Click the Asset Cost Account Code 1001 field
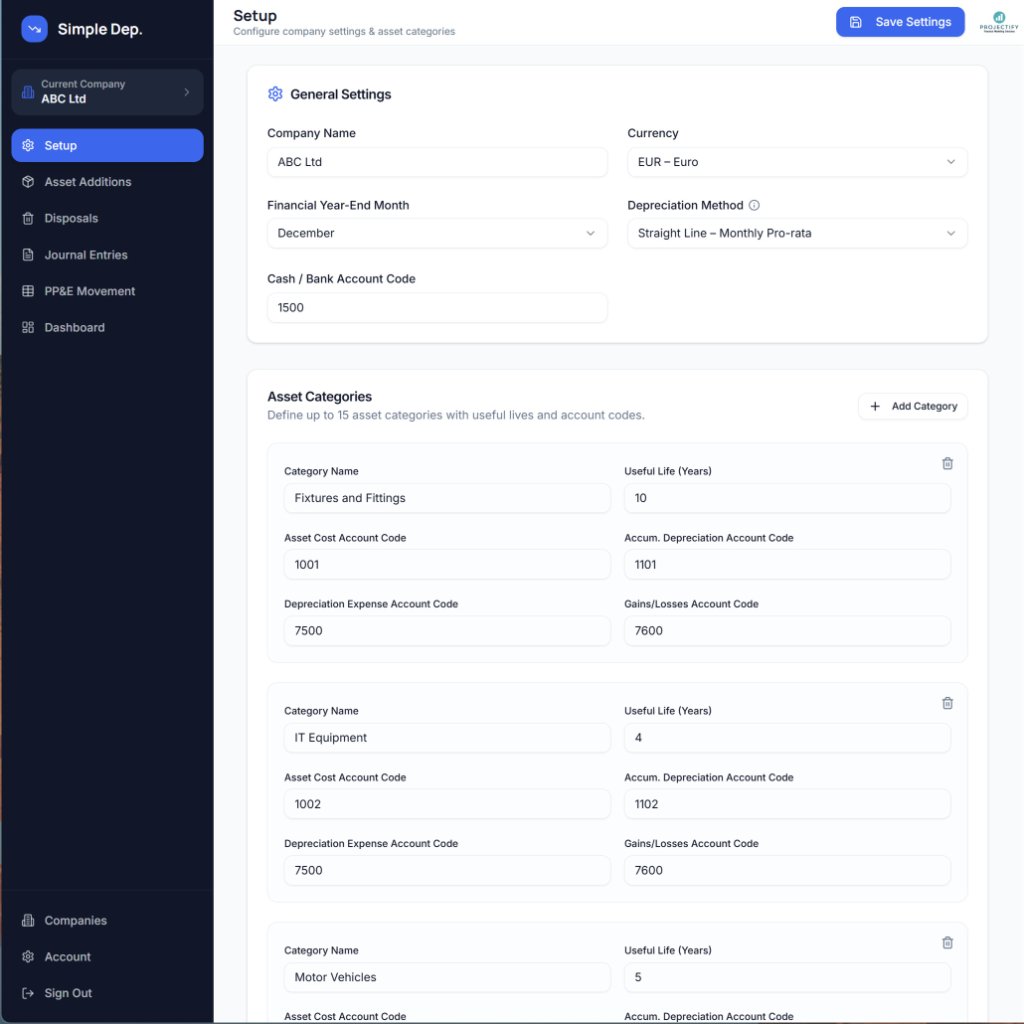Image resolution: width=1024 pixels, height=1024 pixels. click(x=447, y=564)
